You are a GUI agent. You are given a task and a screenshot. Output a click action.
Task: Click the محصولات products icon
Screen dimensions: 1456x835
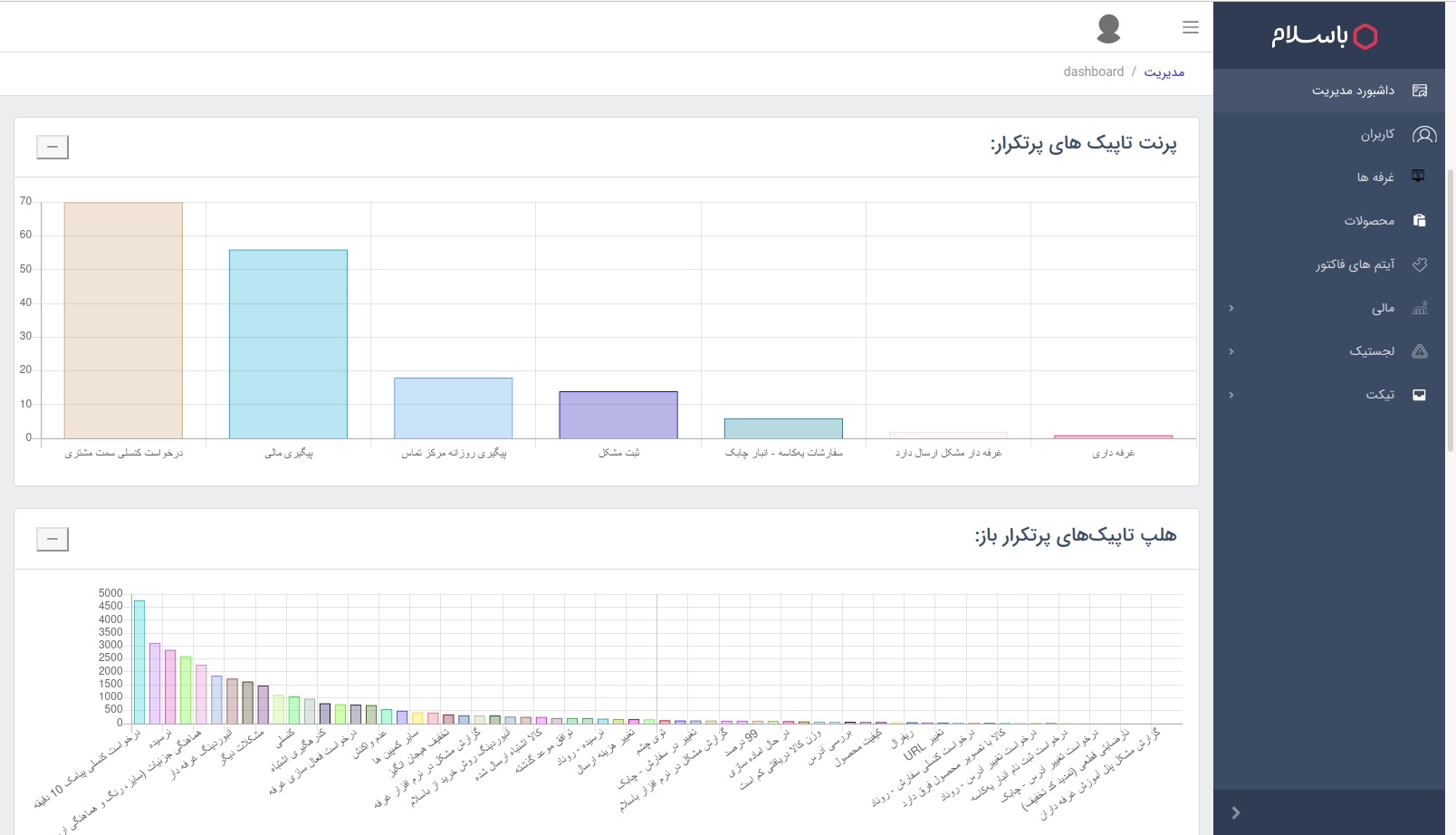click(x=1419, y=220)
